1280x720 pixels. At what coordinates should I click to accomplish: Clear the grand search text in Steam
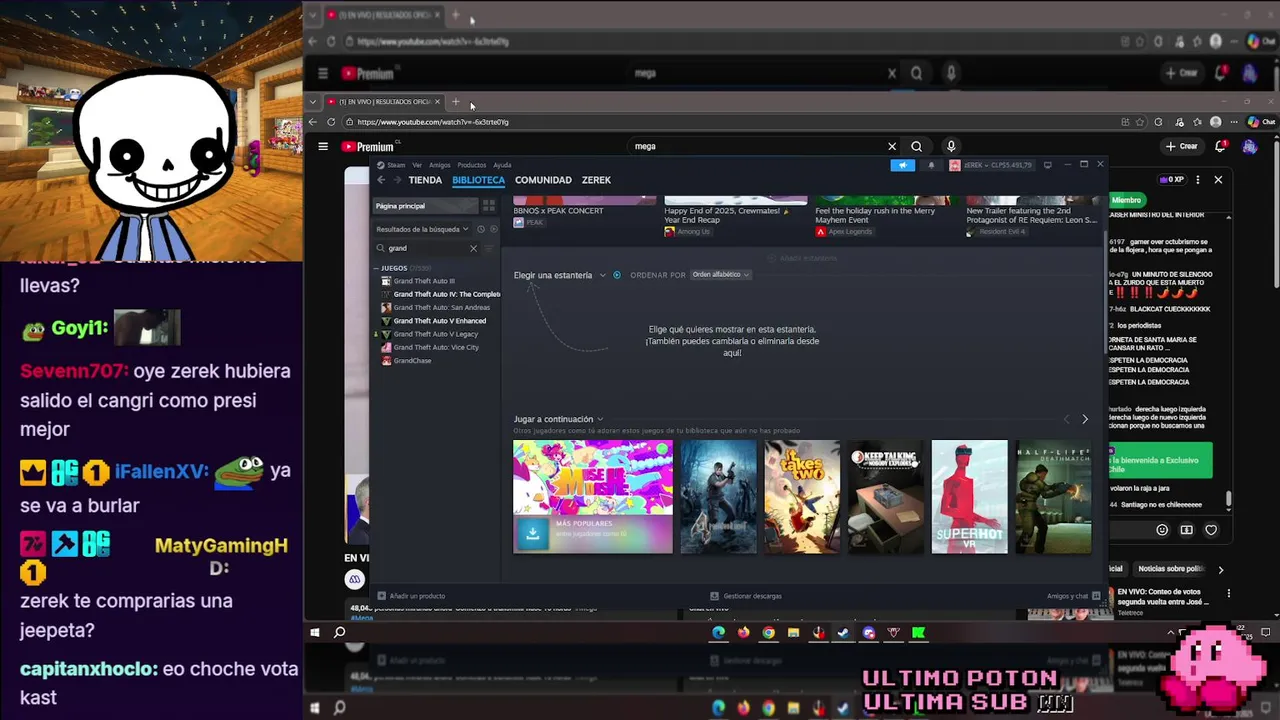473,248
